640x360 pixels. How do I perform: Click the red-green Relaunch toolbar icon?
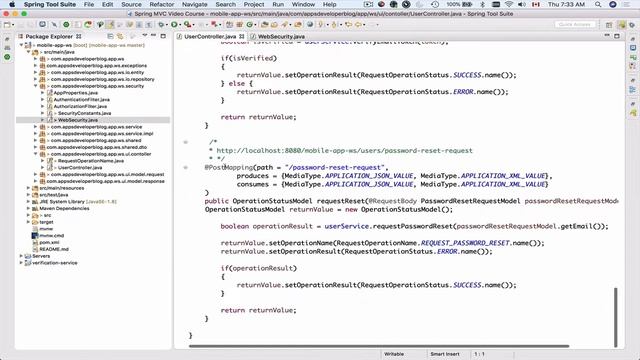click(x=88, y=25)
